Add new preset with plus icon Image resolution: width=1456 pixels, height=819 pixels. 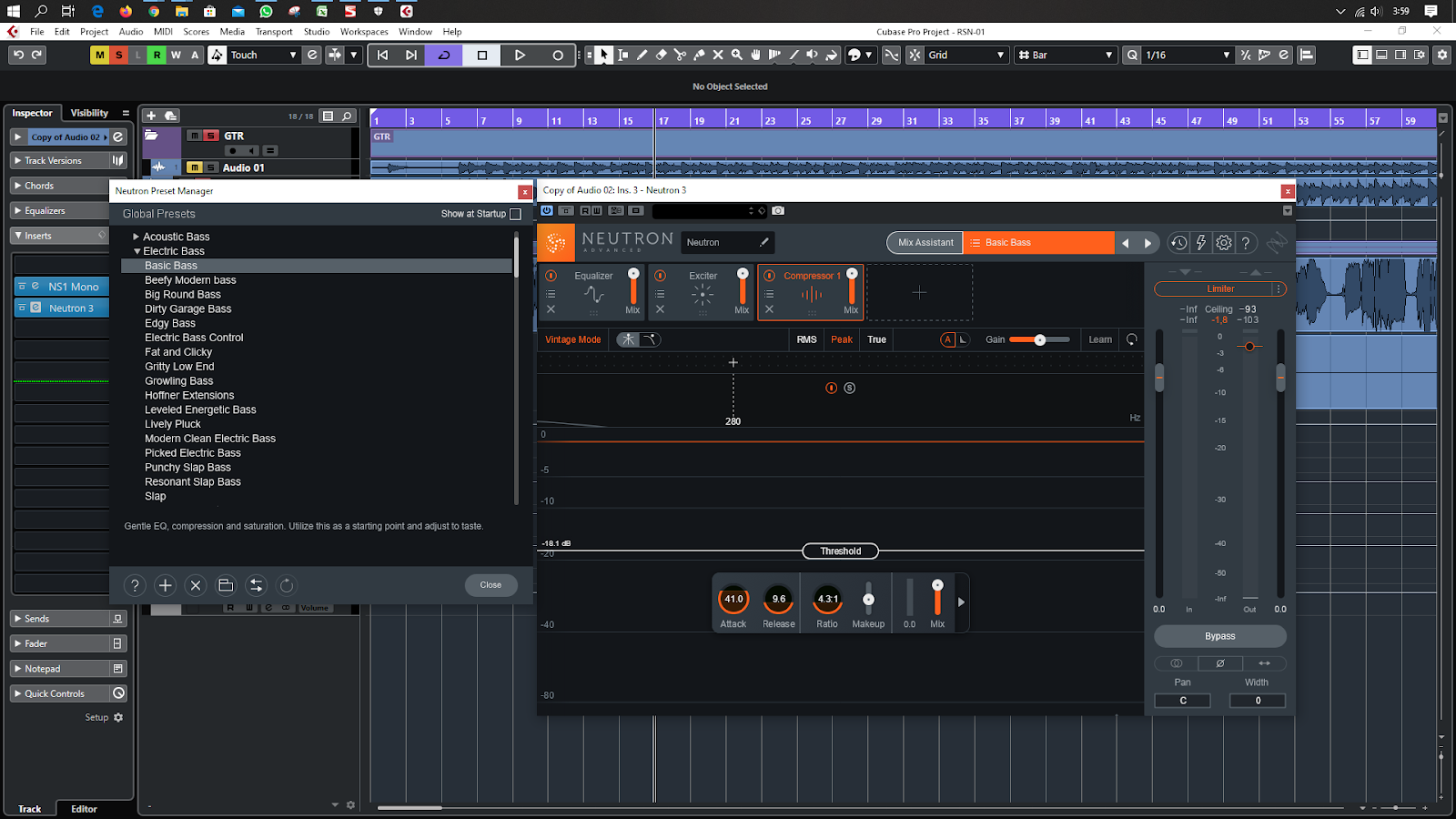click(165, 585)
